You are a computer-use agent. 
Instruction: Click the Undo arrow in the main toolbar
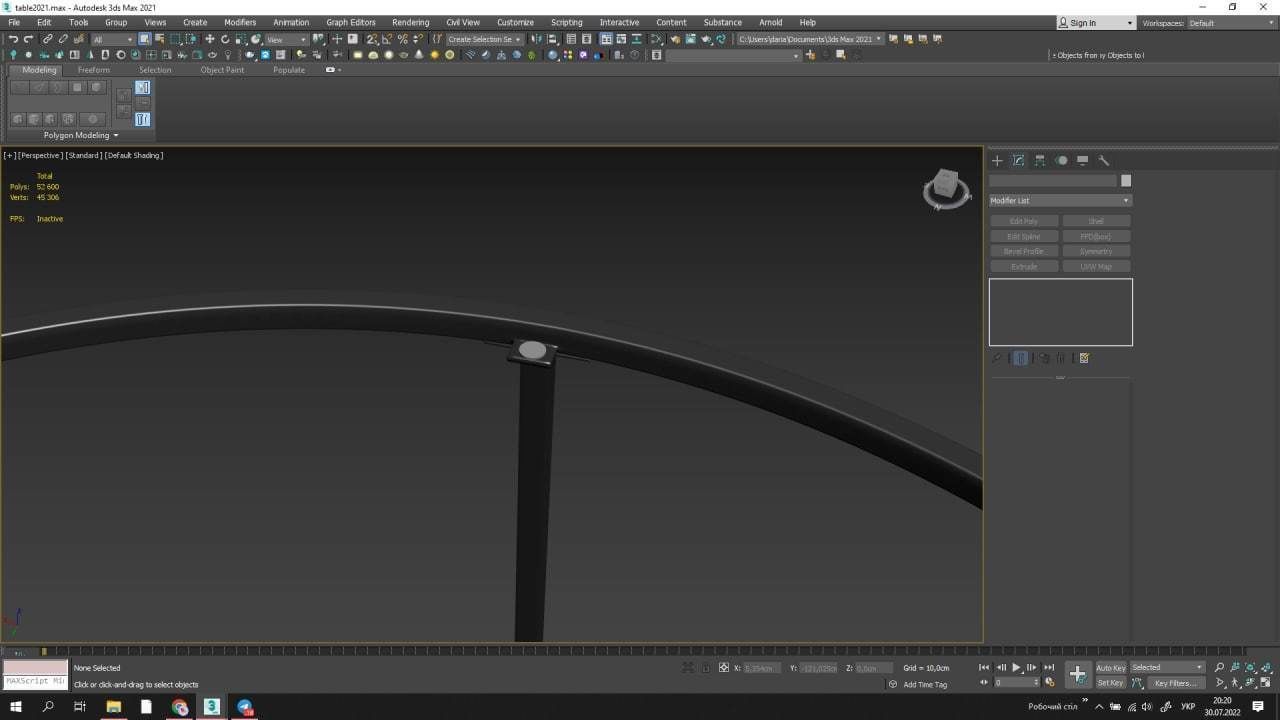13,39
